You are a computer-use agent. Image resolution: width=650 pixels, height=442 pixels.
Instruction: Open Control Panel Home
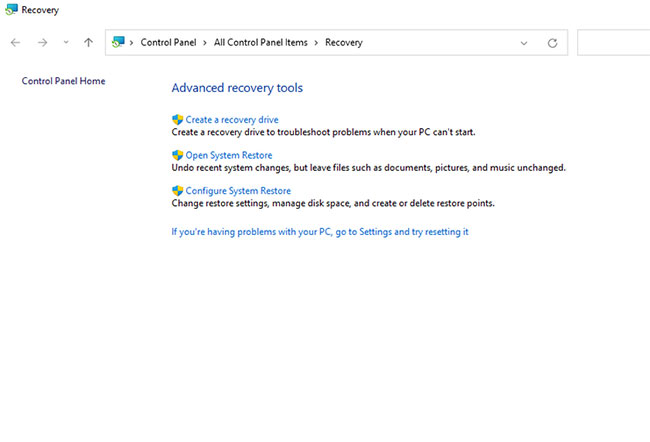click(x=63, y=81)
